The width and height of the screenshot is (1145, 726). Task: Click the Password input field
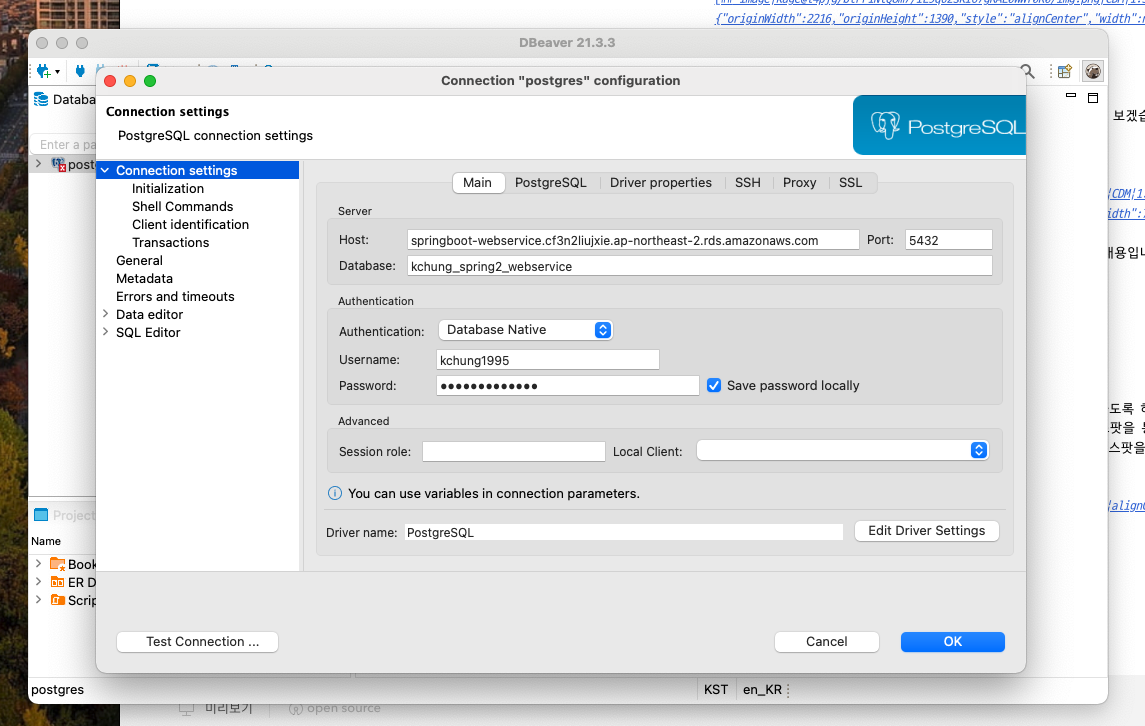coord(567,386)
